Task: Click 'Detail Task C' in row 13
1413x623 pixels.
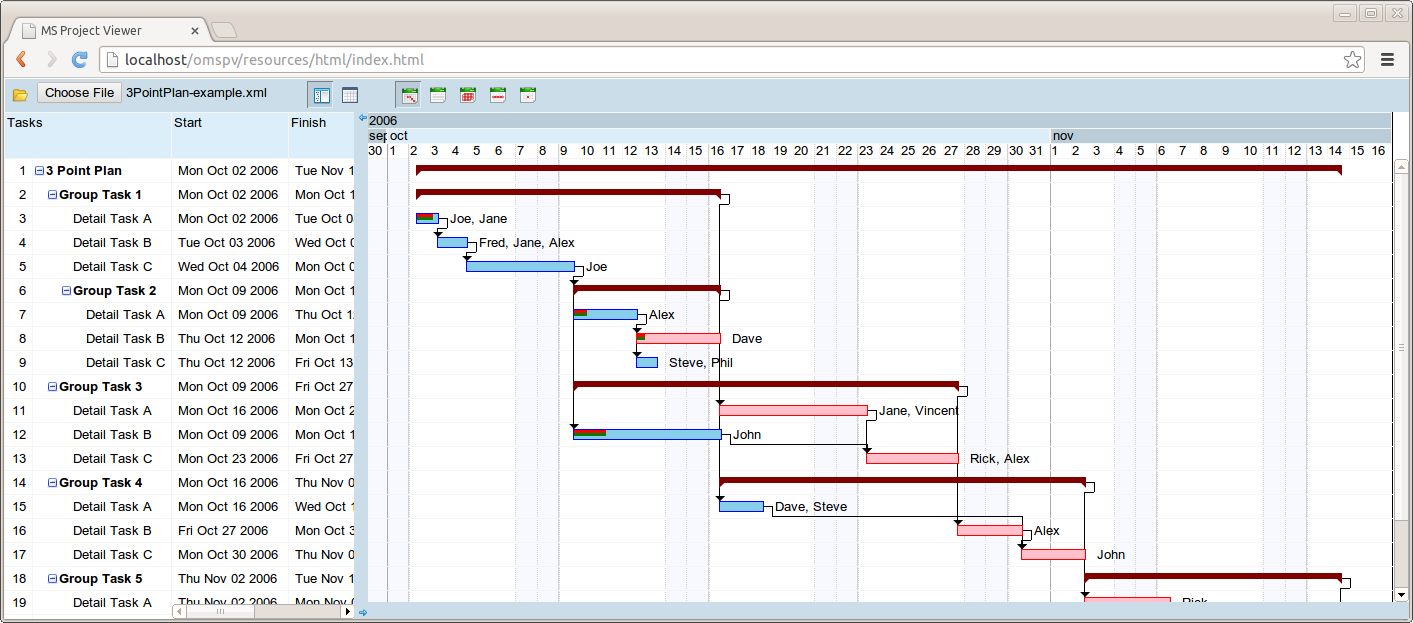Action: pyautogui.click(x=112, y=459)
